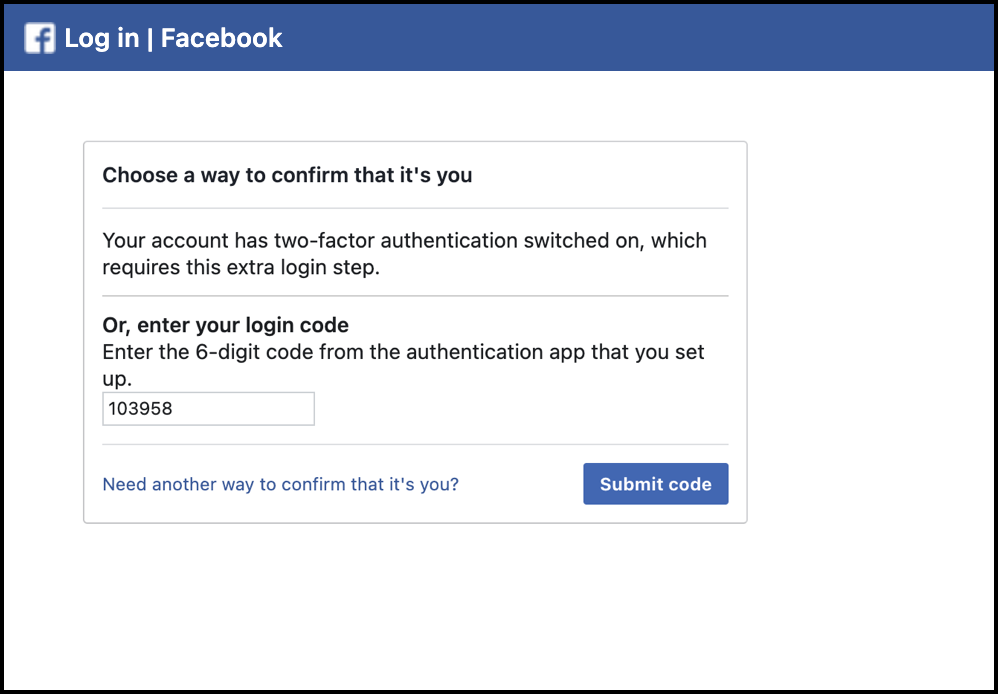Click the "requires this extra login step" line
The height and width of the screenshot is (694, 998).
[241, 268]
